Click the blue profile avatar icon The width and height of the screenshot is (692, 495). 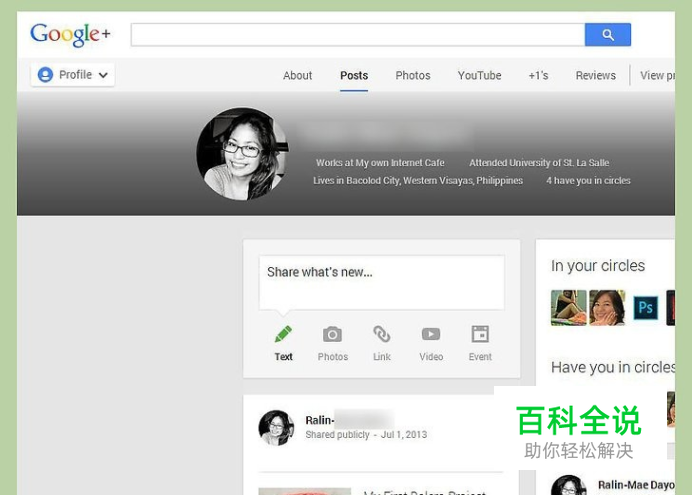click(45, 75)
